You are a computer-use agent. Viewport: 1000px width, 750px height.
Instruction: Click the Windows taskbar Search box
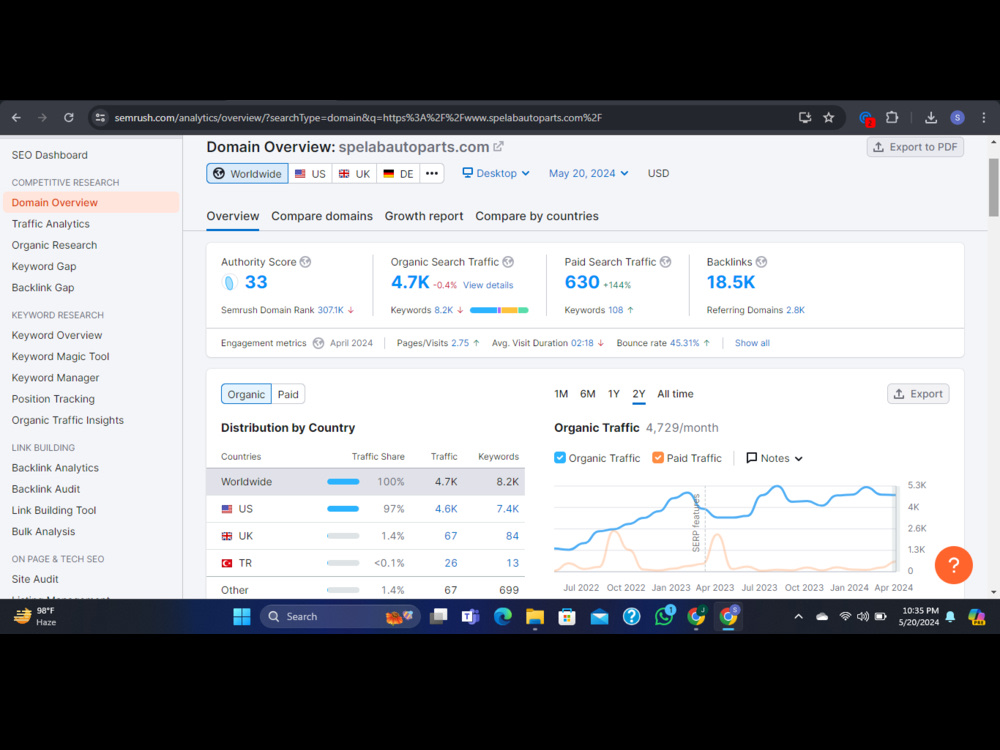[x=340, y=617]
